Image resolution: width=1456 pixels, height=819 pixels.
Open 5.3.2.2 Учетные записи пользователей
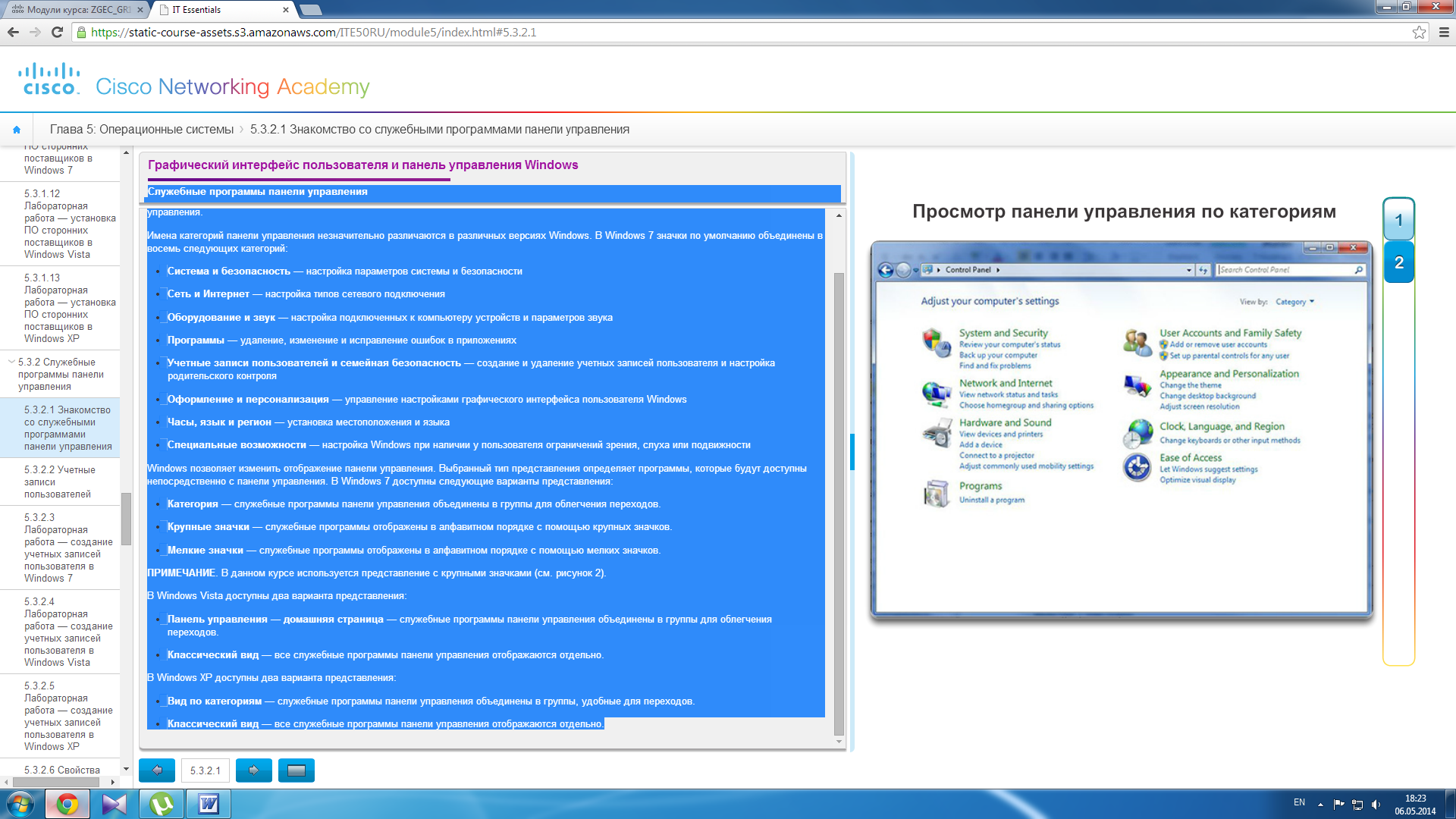pos(59,482)
